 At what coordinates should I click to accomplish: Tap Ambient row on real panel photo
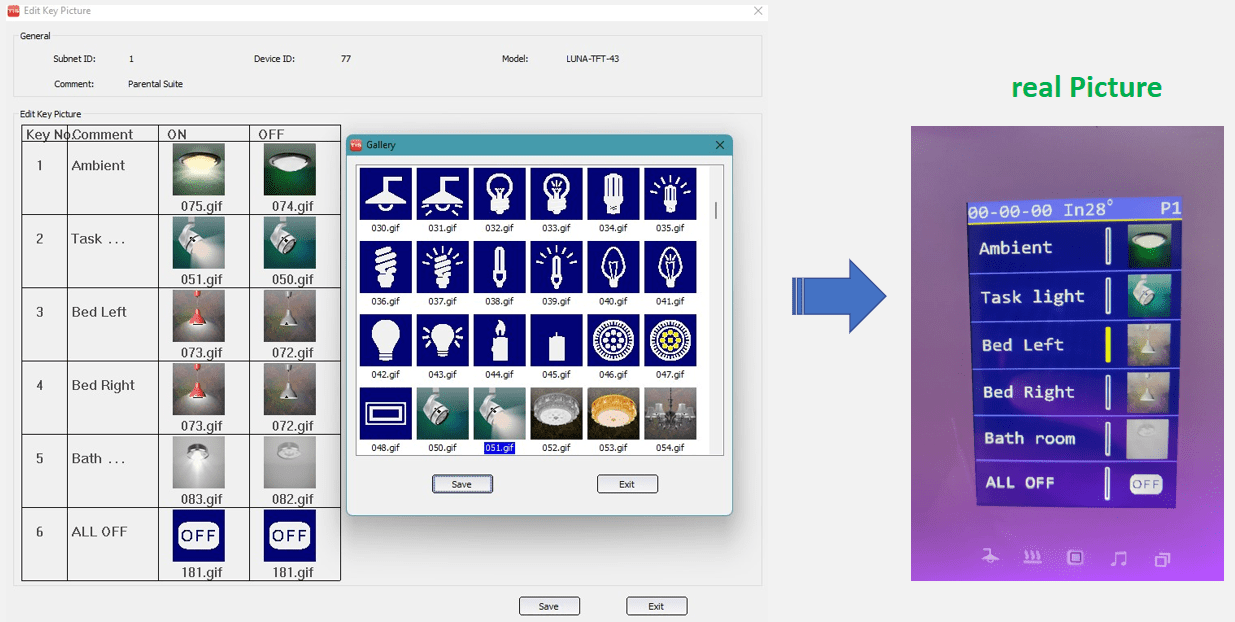point(1073,247)
